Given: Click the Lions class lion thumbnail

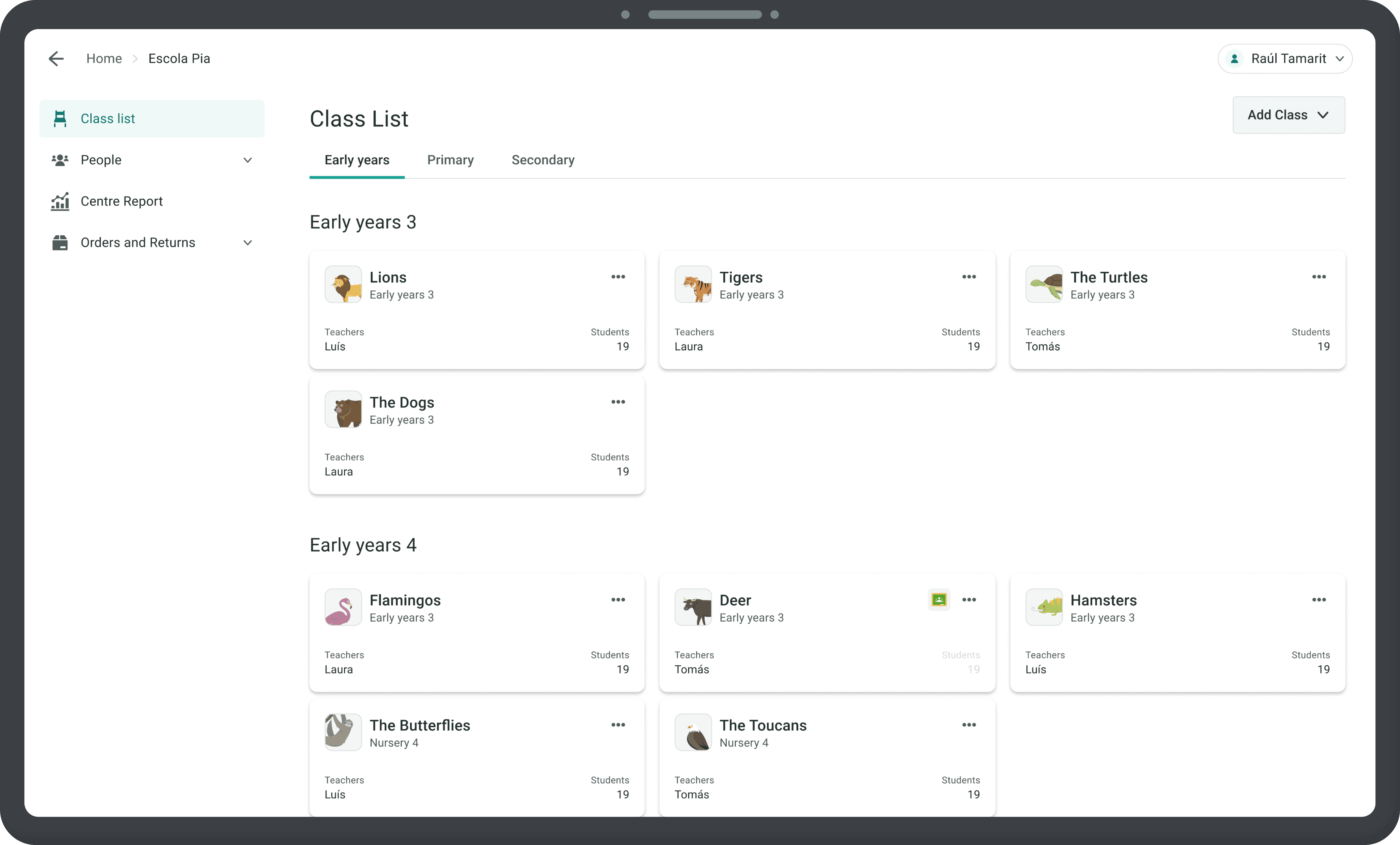Looking at the screenshot, I should [343, 284].
